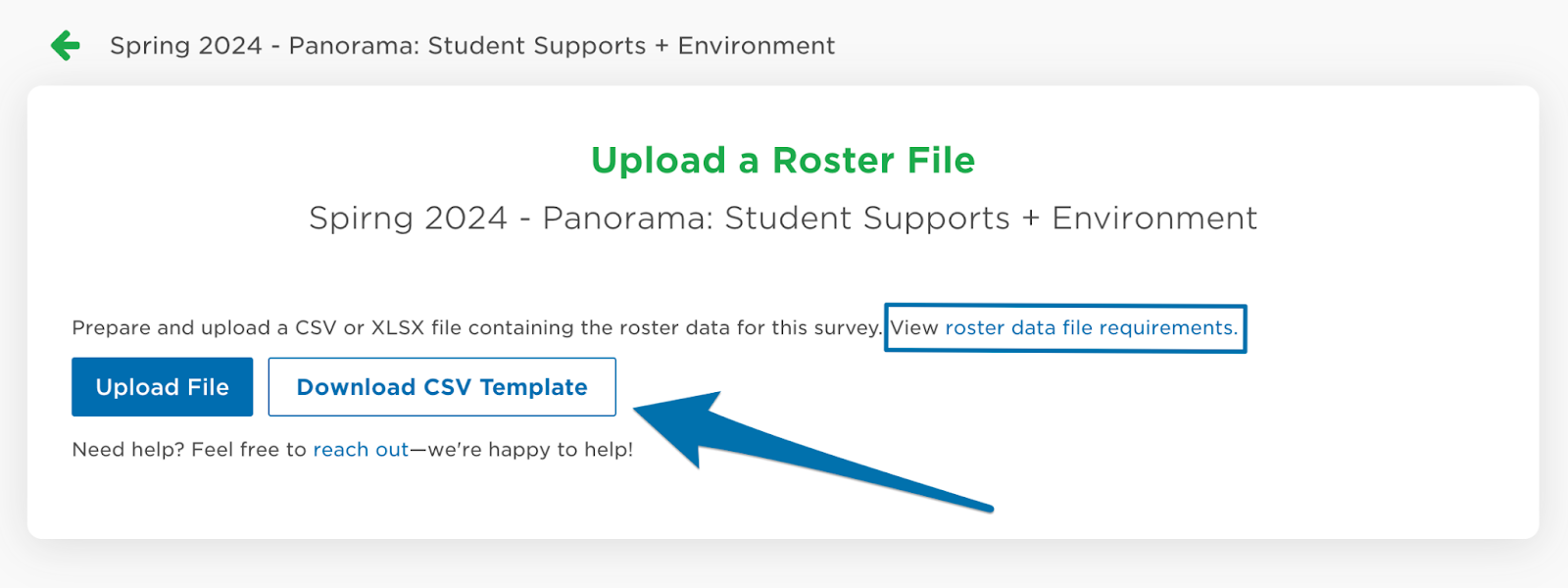Click the Upload File button
The width and height of the screenshot is (1568, 588).
coord(163,387)
